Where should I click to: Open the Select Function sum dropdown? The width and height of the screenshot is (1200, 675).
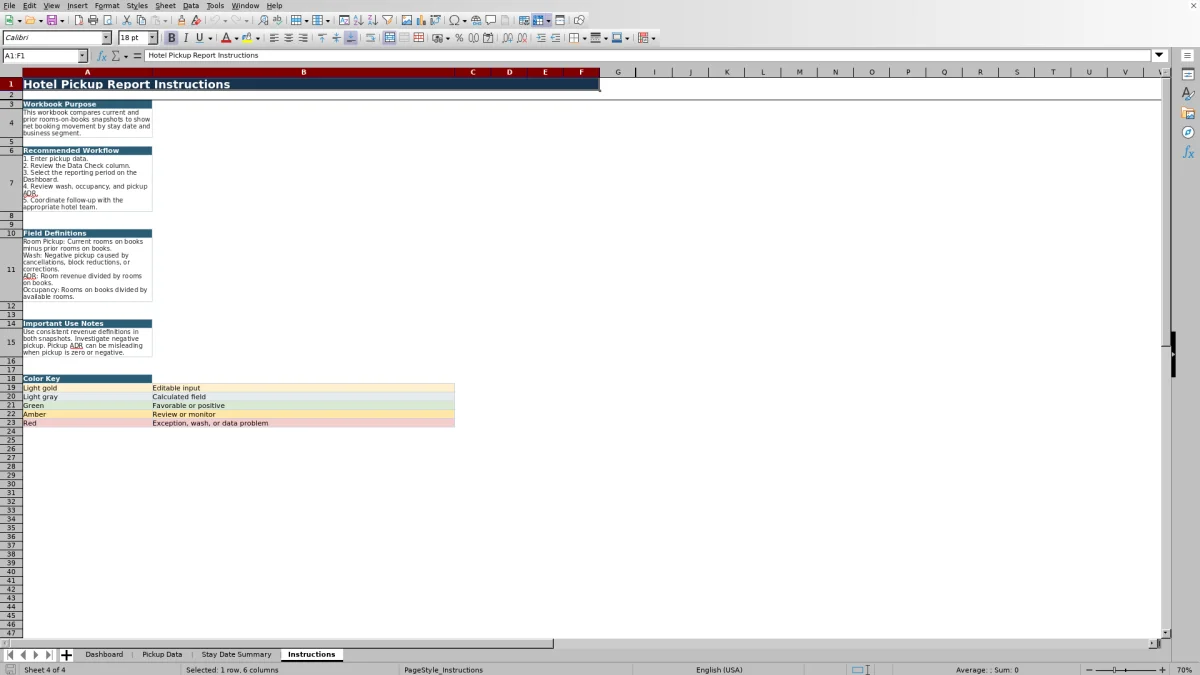pos(125,56)
